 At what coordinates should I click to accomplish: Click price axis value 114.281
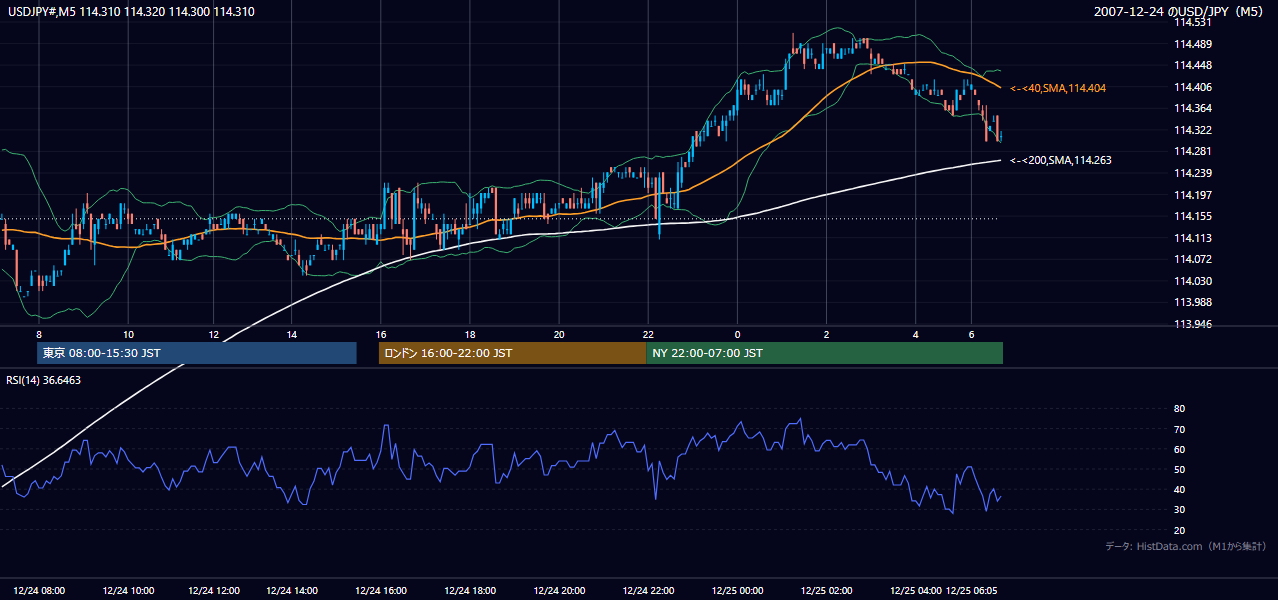coord(1192,152)
